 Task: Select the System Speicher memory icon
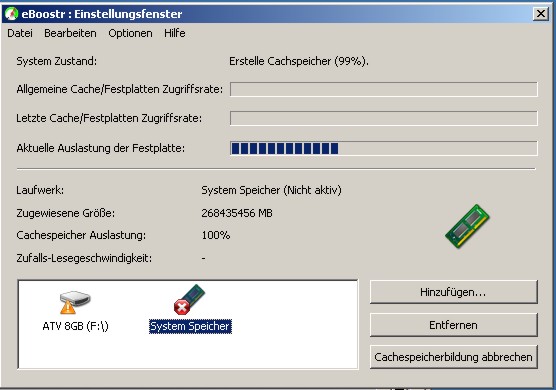(x=190, y=300)
